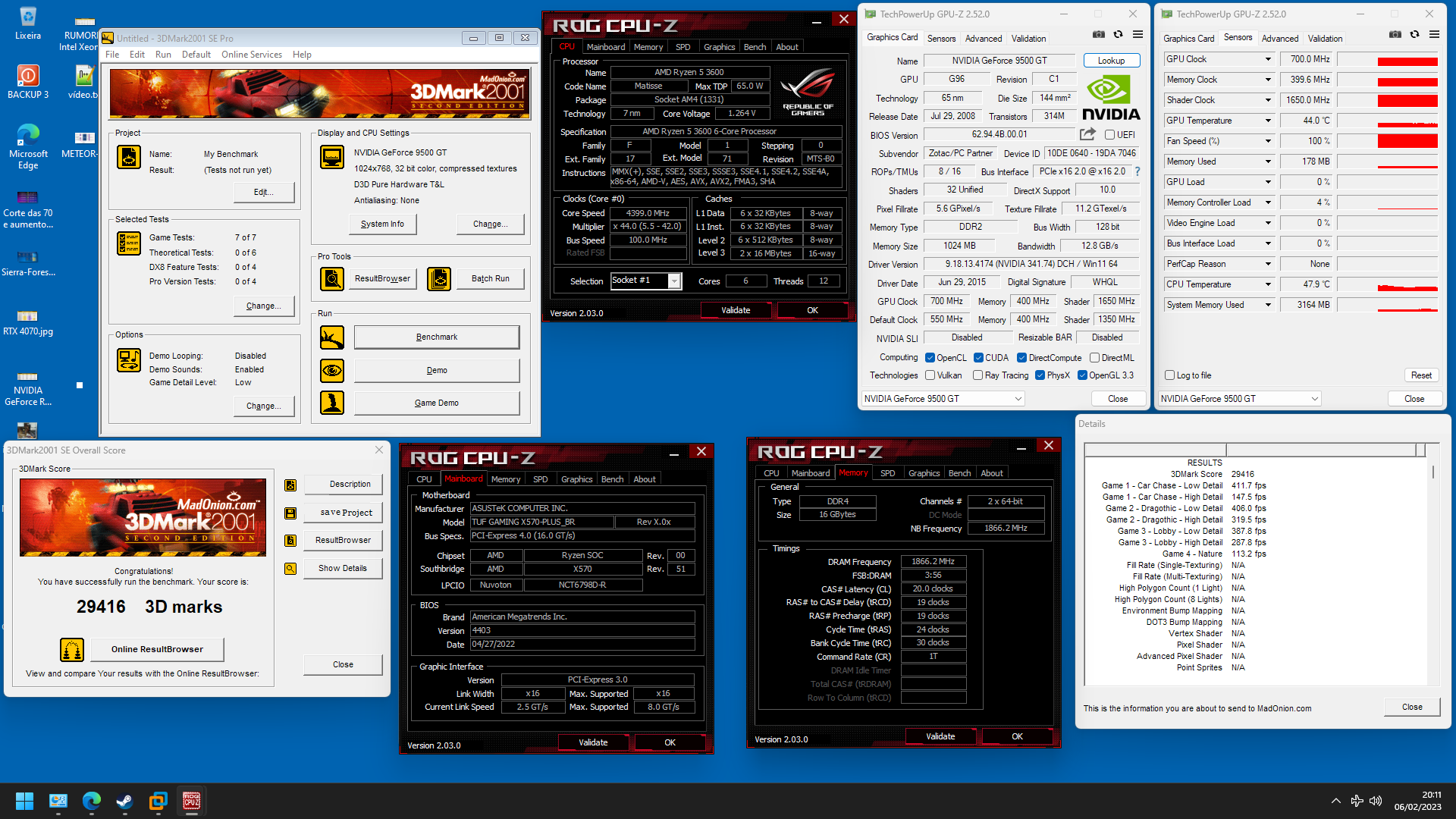1456x819 pixels.
Task: Click the Edit project button
Action: pyautogui.click(x=264, y=193)
